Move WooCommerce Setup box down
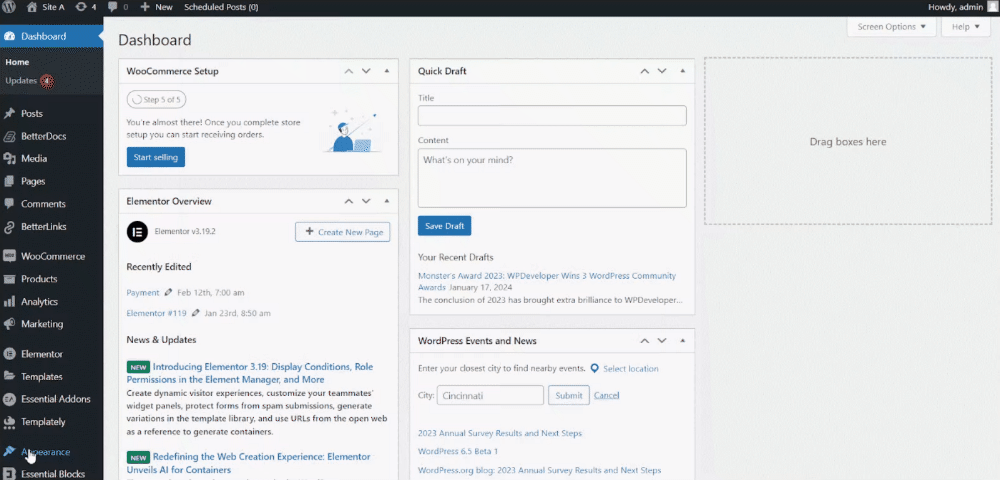The image size is (1000, 480). 366,71
